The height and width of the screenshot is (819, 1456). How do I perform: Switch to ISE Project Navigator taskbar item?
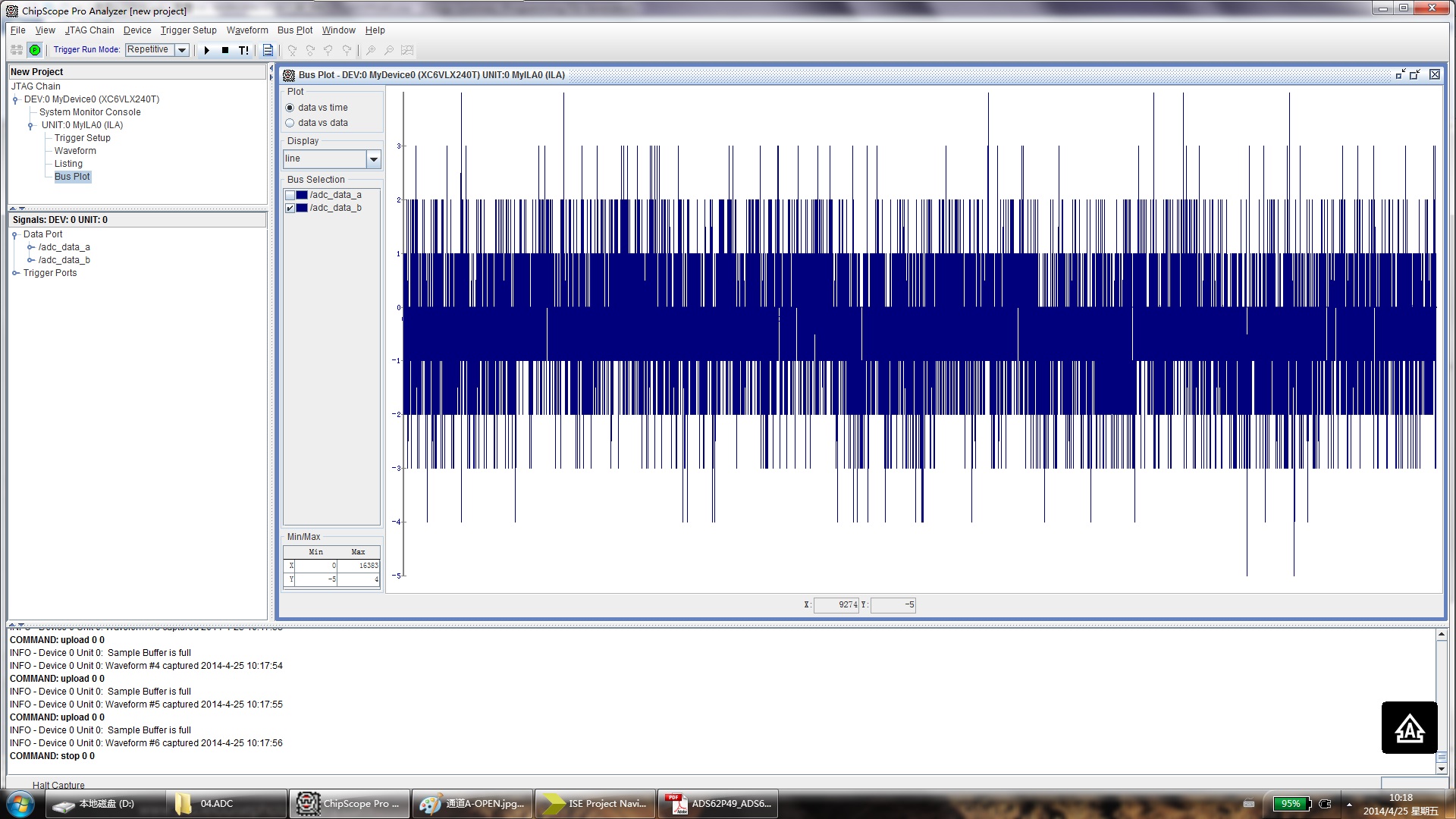click(x=596, y=804)
